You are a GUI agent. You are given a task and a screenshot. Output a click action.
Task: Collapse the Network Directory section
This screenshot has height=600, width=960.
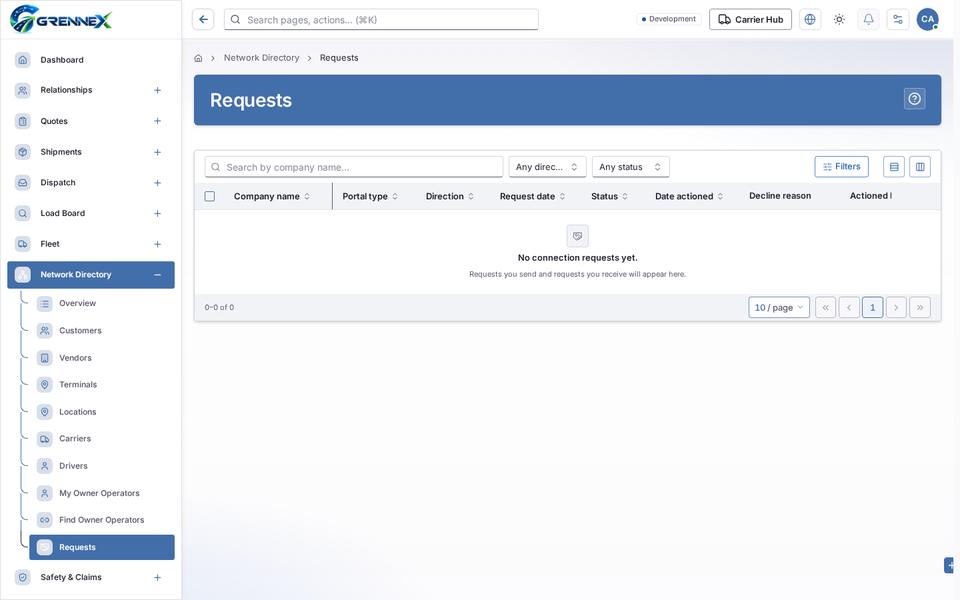[x=157, y=275]
